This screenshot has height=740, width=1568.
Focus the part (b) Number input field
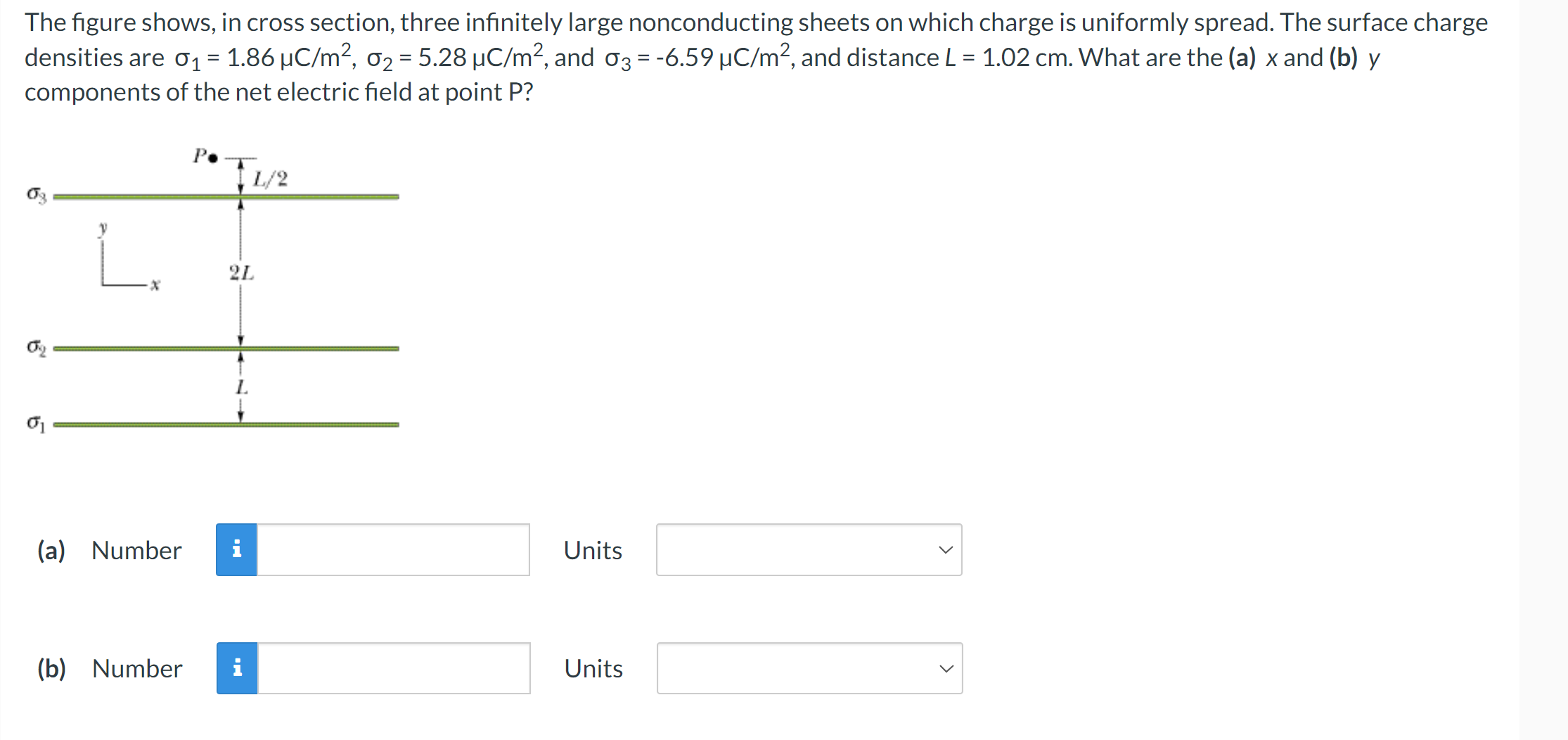tap(394, 668)
